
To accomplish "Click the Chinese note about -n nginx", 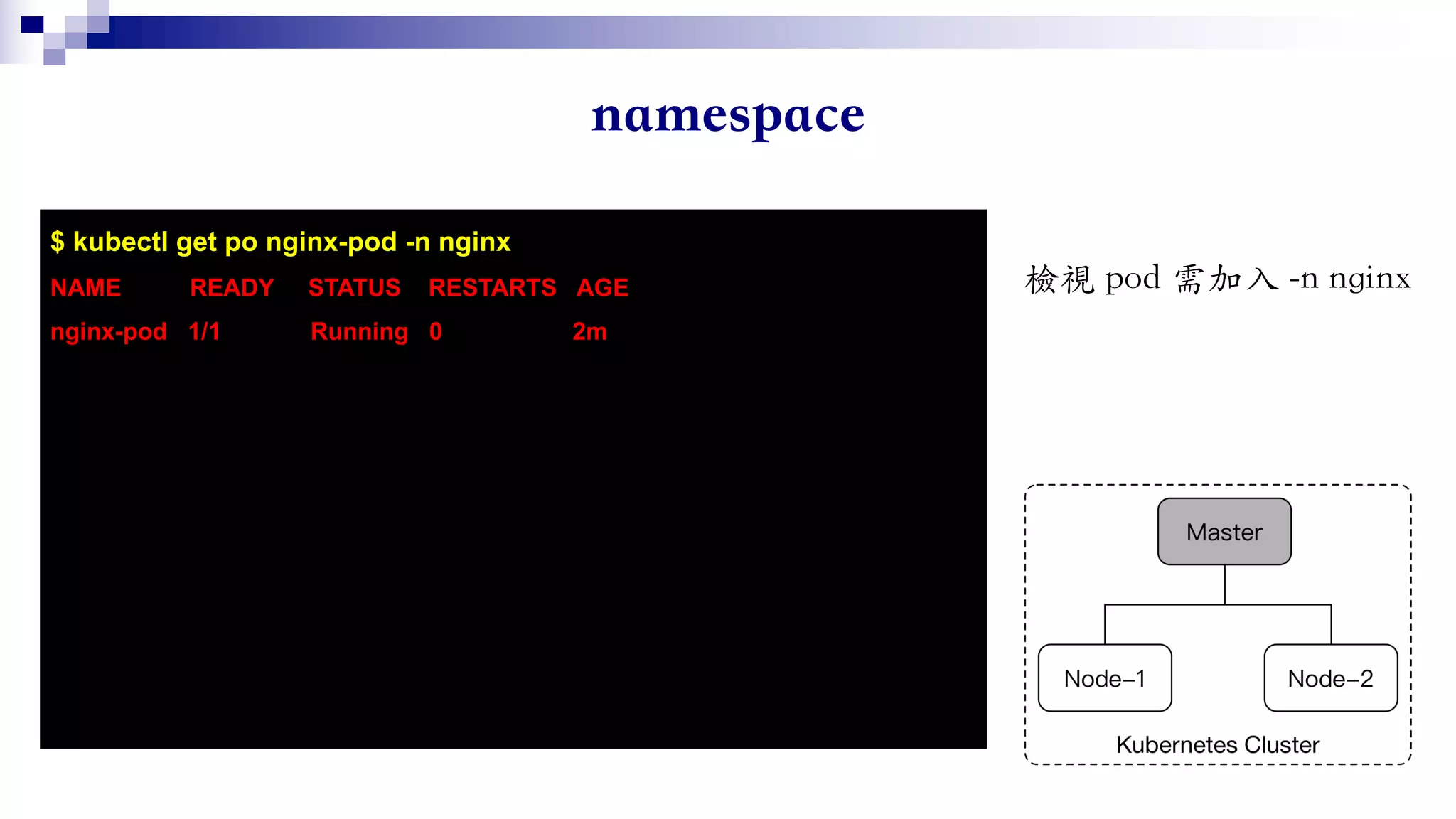I will [x=1217, y=279].
